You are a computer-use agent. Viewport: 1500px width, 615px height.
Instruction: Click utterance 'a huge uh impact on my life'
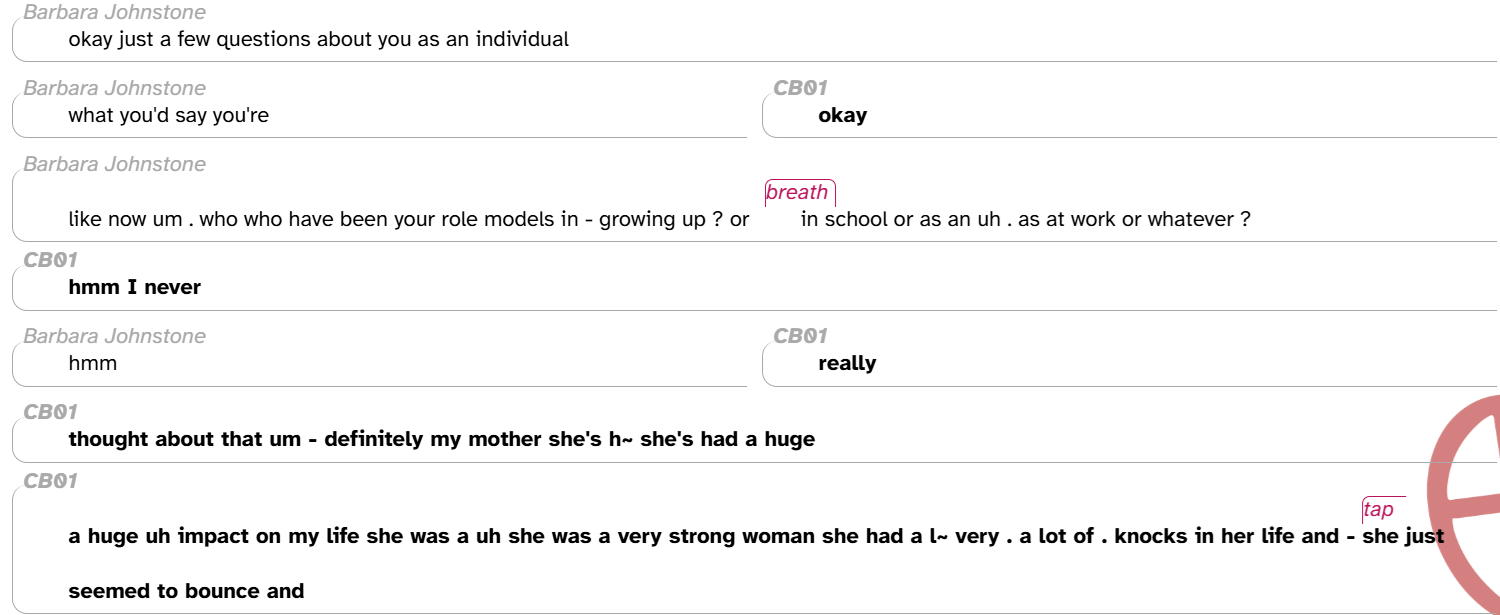756,536
